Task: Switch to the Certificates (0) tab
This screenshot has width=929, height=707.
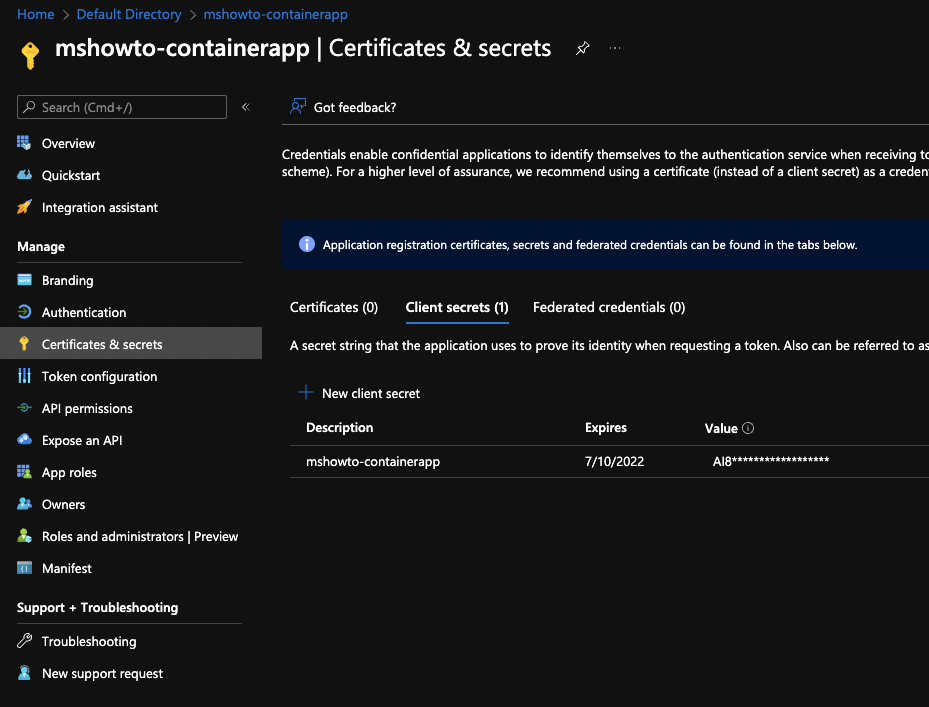Action: pyautogui.click(x=334, y=308)
